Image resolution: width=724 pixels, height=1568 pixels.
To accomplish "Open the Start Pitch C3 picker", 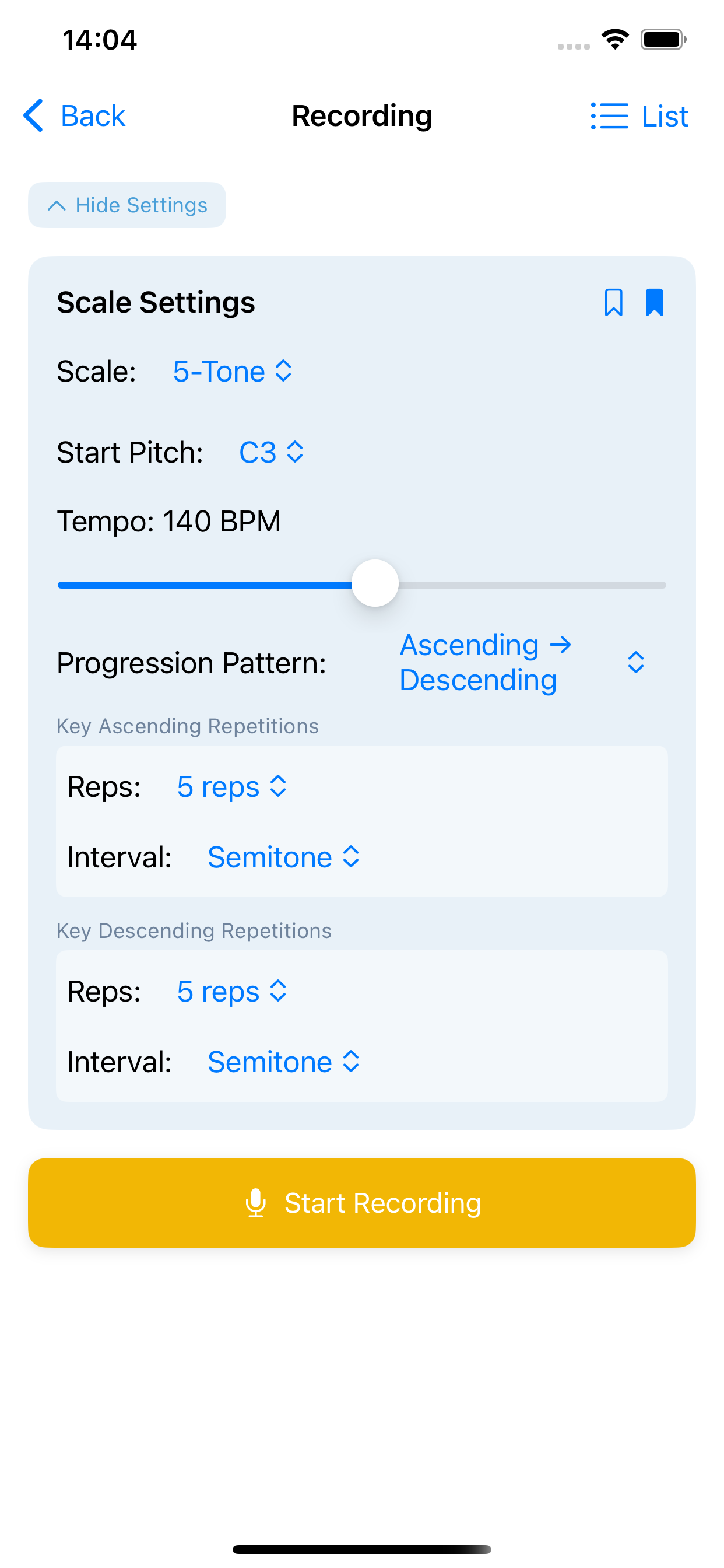I will click(271, 452).
